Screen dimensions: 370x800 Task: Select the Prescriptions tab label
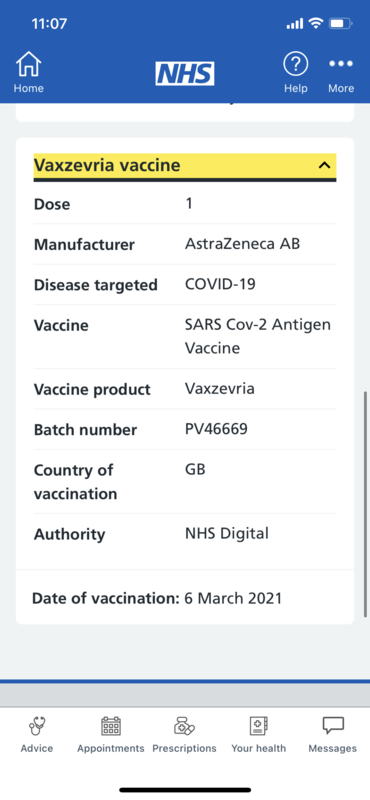coord(184,748)
